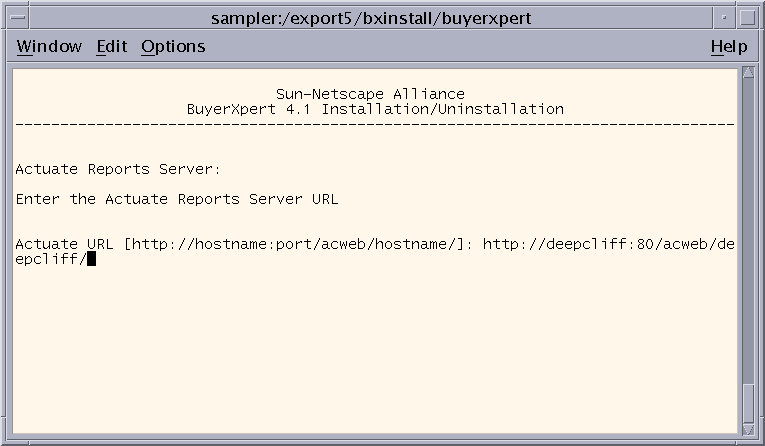Open the Help menu
Screen dimensions: 765x446
pos(729,46)
